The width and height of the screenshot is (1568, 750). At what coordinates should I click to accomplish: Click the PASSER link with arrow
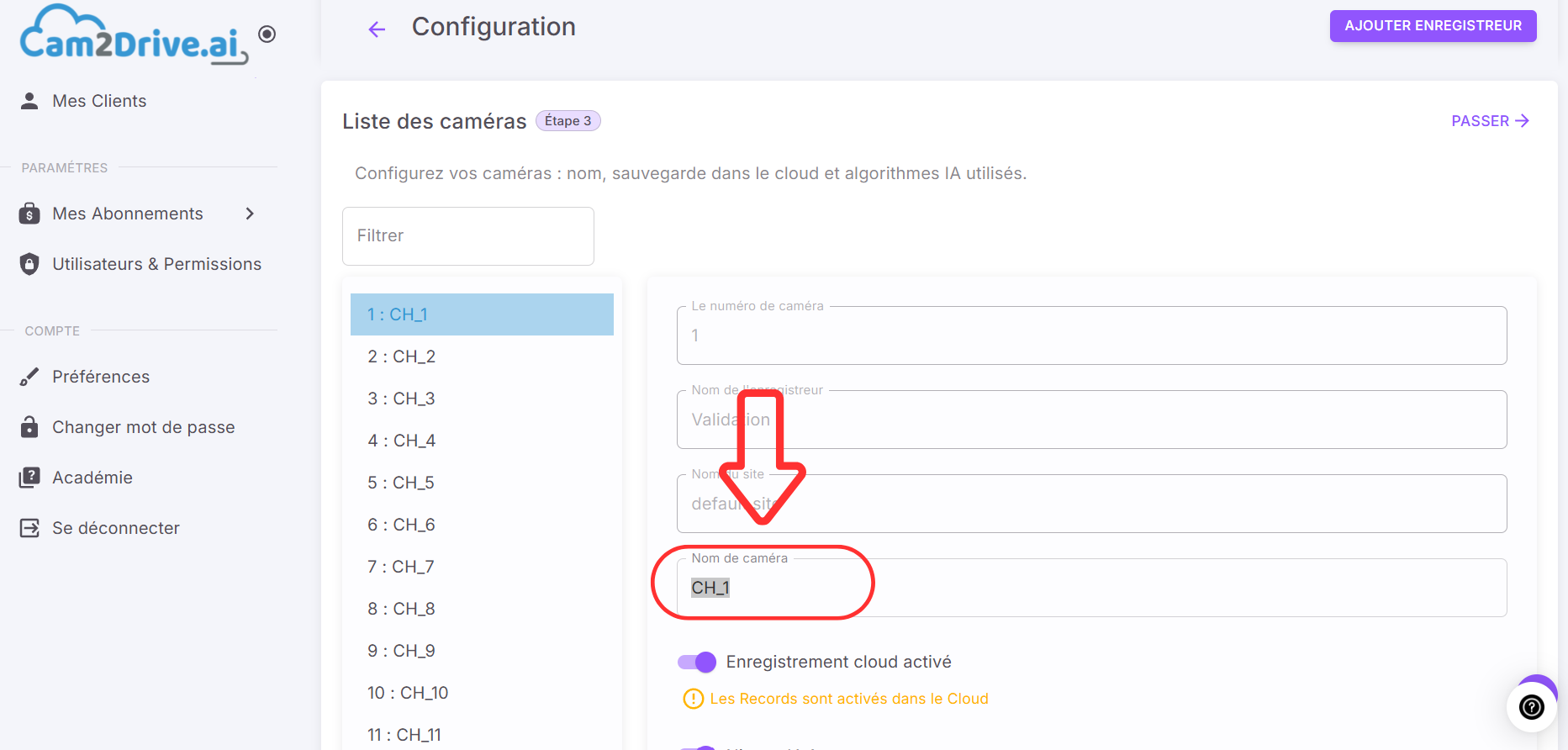(x=1490, y=121)
